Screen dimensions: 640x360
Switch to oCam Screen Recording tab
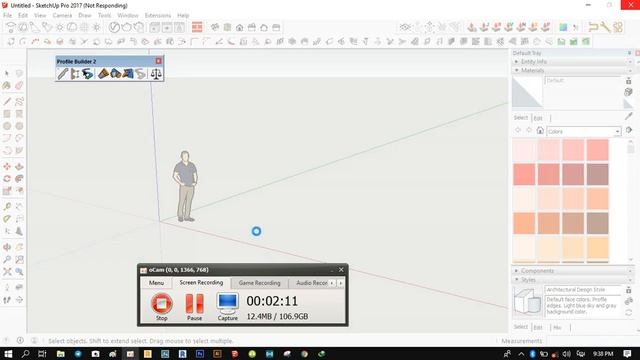point(201,282)
